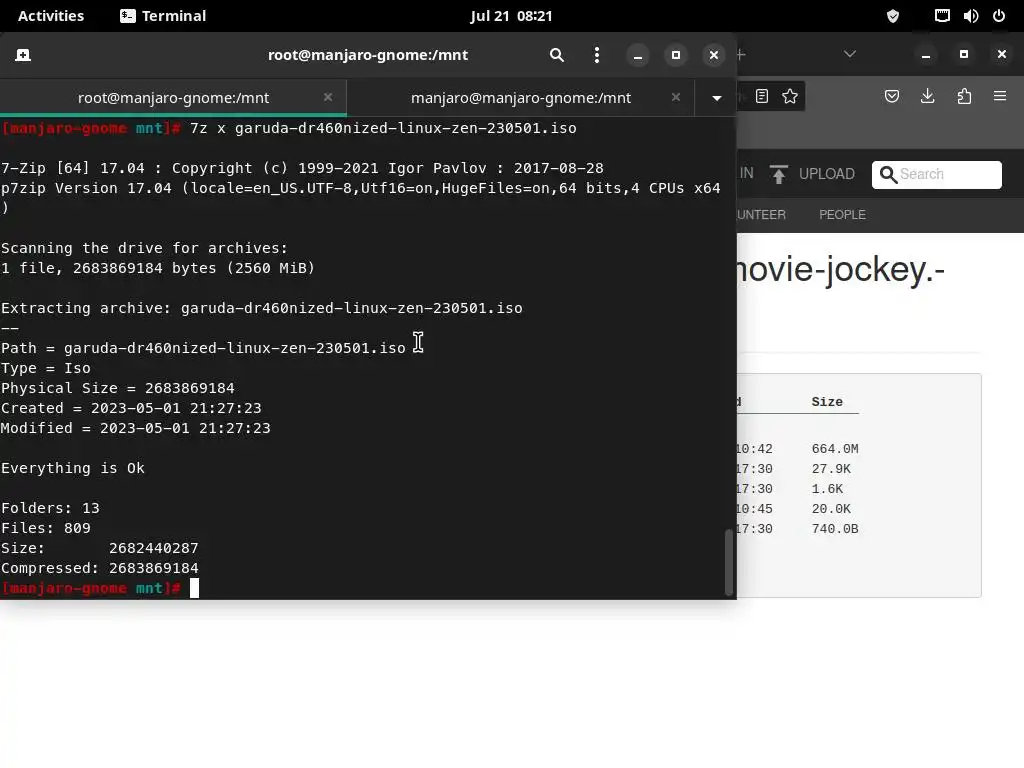Open the power menu icon
1024x768 pixels.
[x=999, y=16]
